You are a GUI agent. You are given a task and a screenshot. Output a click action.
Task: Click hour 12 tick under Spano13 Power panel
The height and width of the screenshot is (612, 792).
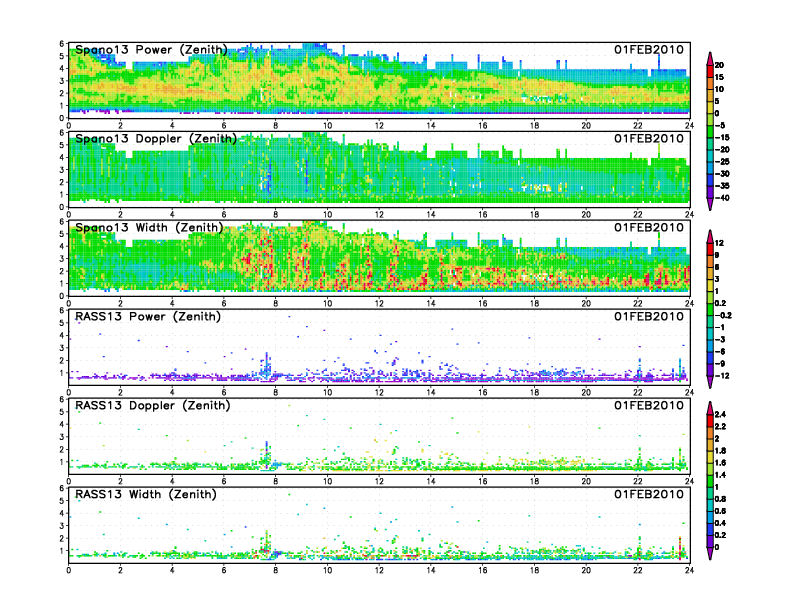pos(379,126)
